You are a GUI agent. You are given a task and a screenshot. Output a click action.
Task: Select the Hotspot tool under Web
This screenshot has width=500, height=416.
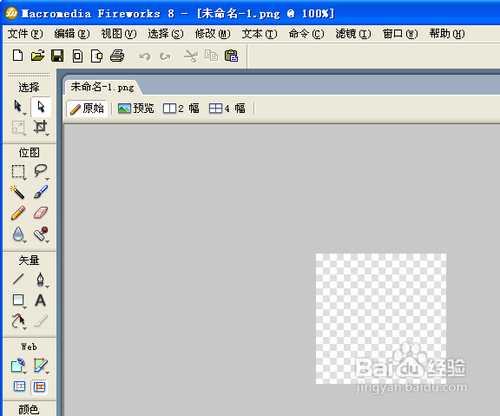point(18,365)
